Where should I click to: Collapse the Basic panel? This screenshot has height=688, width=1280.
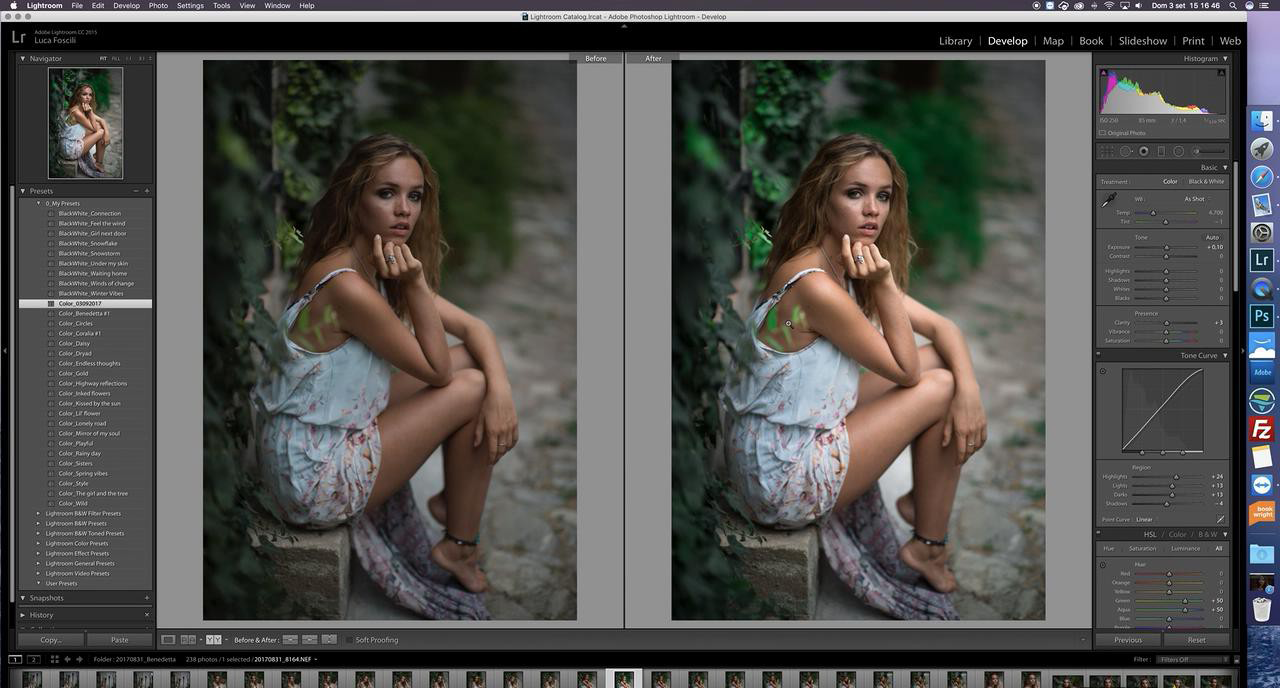point(1225,167)
